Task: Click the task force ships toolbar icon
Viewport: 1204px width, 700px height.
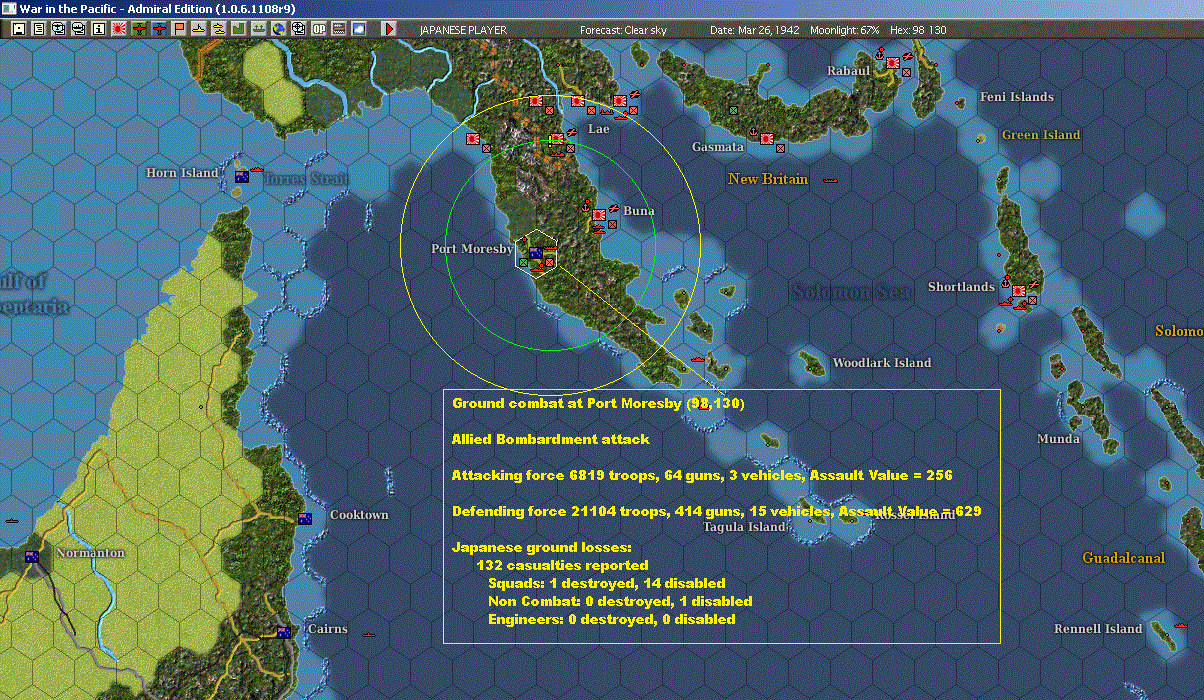Action: (x=258, y=29)
